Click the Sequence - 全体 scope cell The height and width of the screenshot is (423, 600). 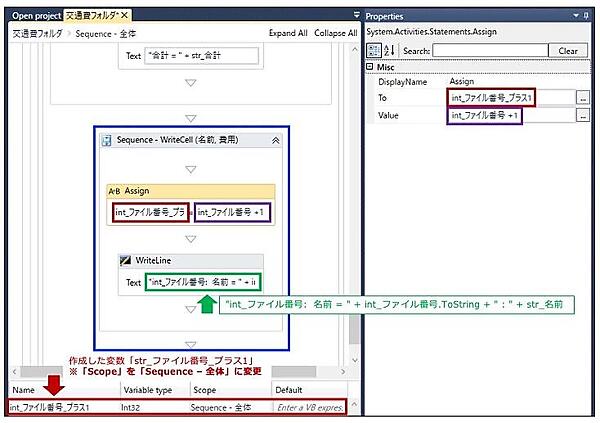coord(230,407)
